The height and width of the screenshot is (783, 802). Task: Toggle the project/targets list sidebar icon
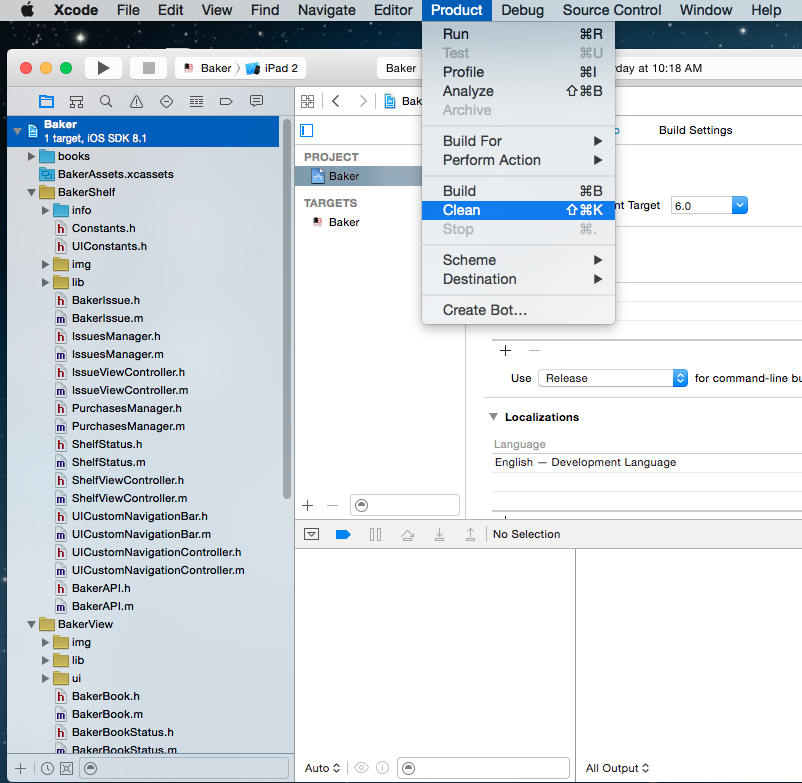pos(306,130)
